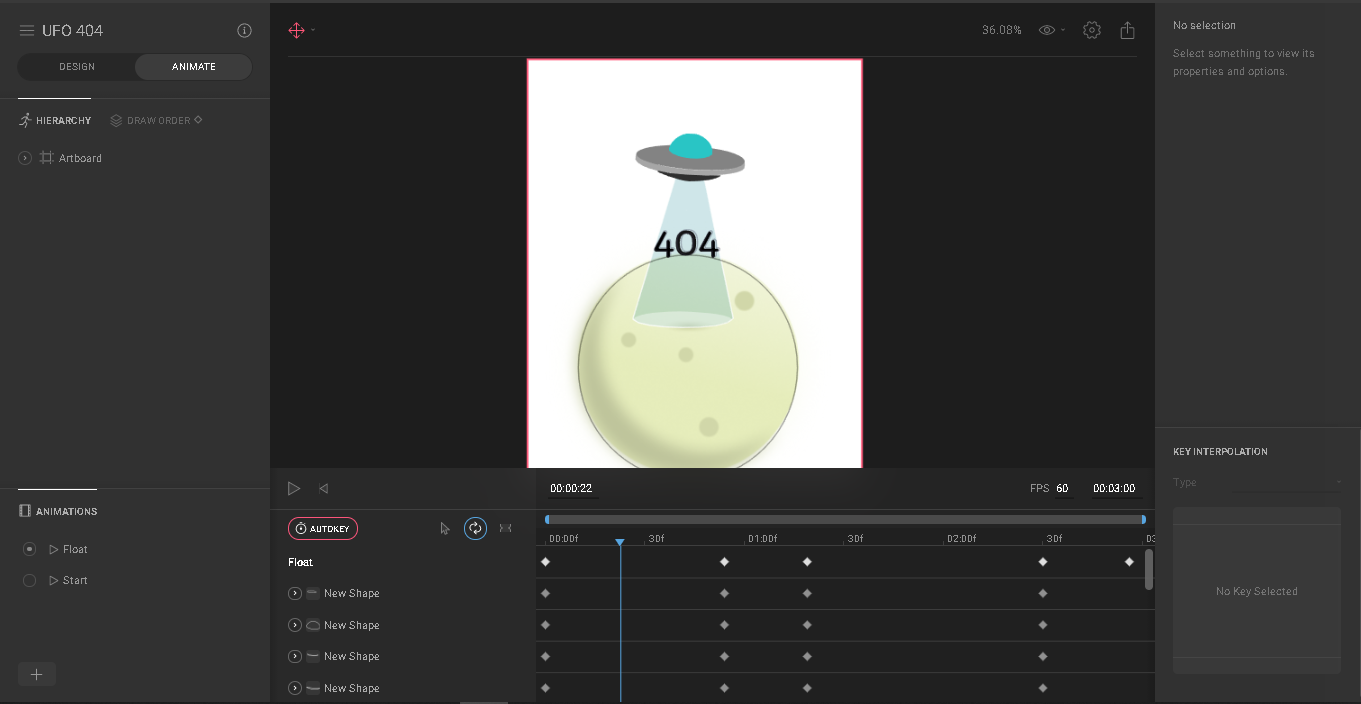
Task: Switch to the DESIGN tab
Action: 76,66
